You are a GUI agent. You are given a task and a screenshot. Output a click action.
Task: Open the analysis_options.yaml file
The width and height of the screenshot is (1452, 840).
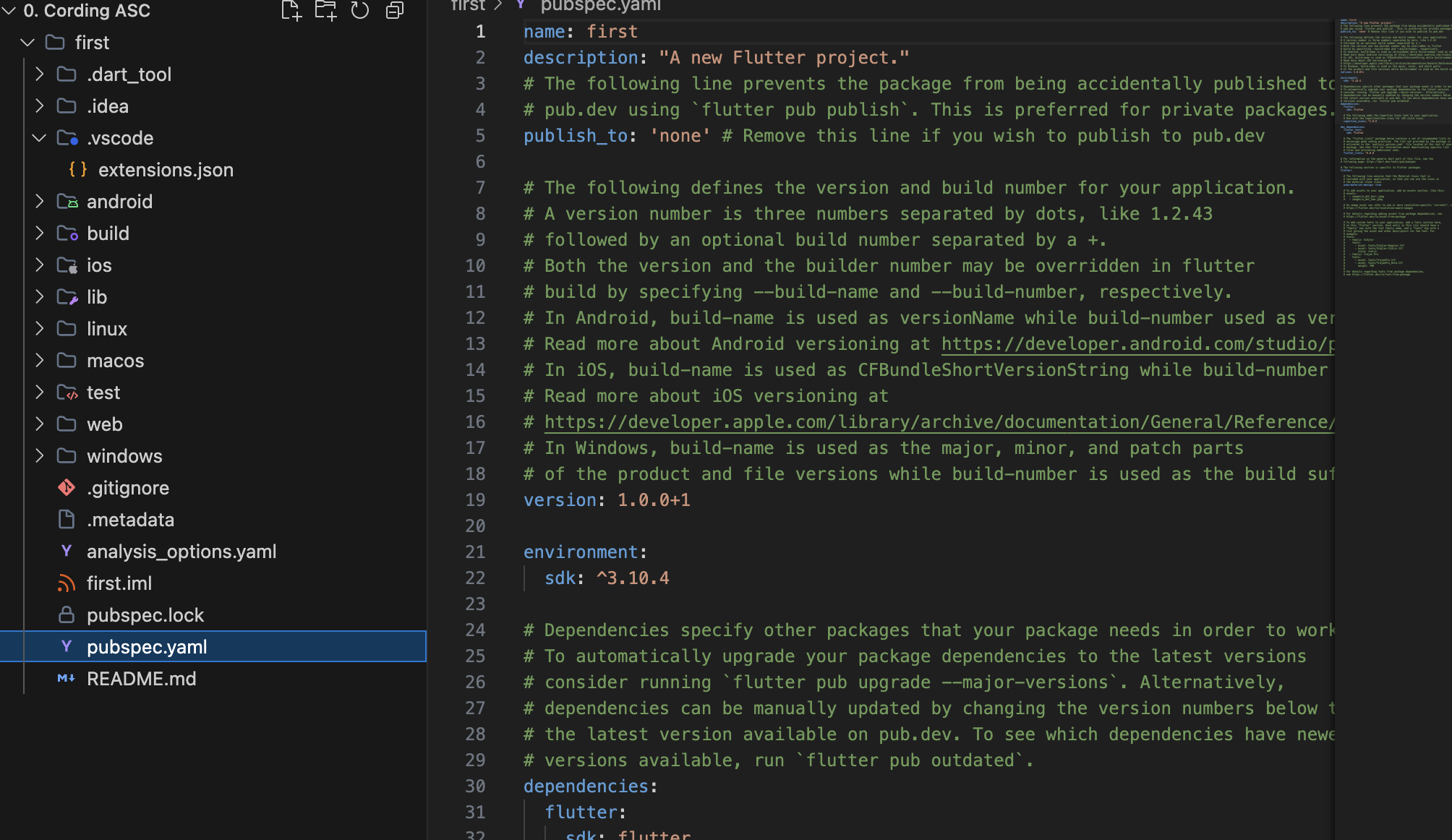[181, 552]
